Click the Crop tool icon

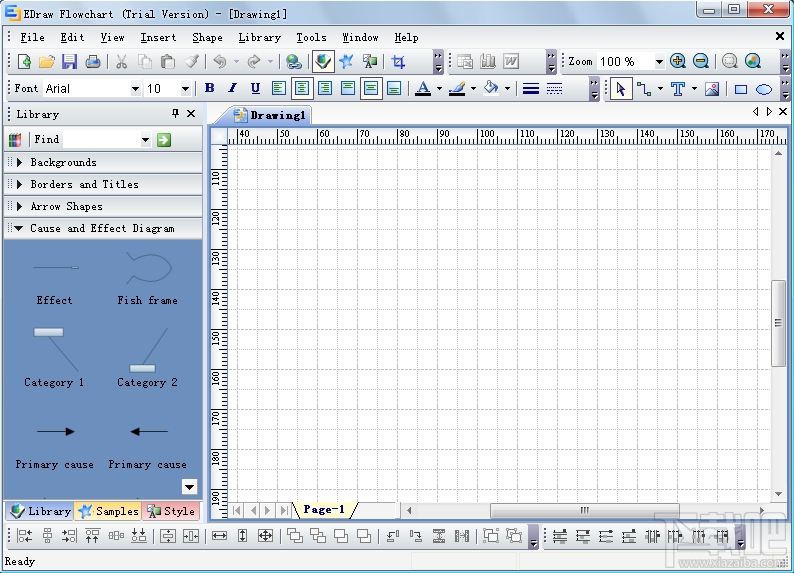tap(399, 62)
